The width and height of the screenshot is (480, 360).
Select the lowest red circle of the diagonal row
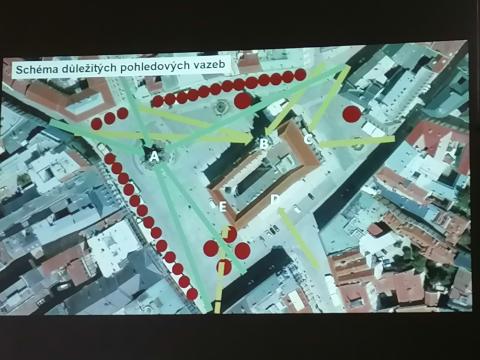tap(192, 294)
